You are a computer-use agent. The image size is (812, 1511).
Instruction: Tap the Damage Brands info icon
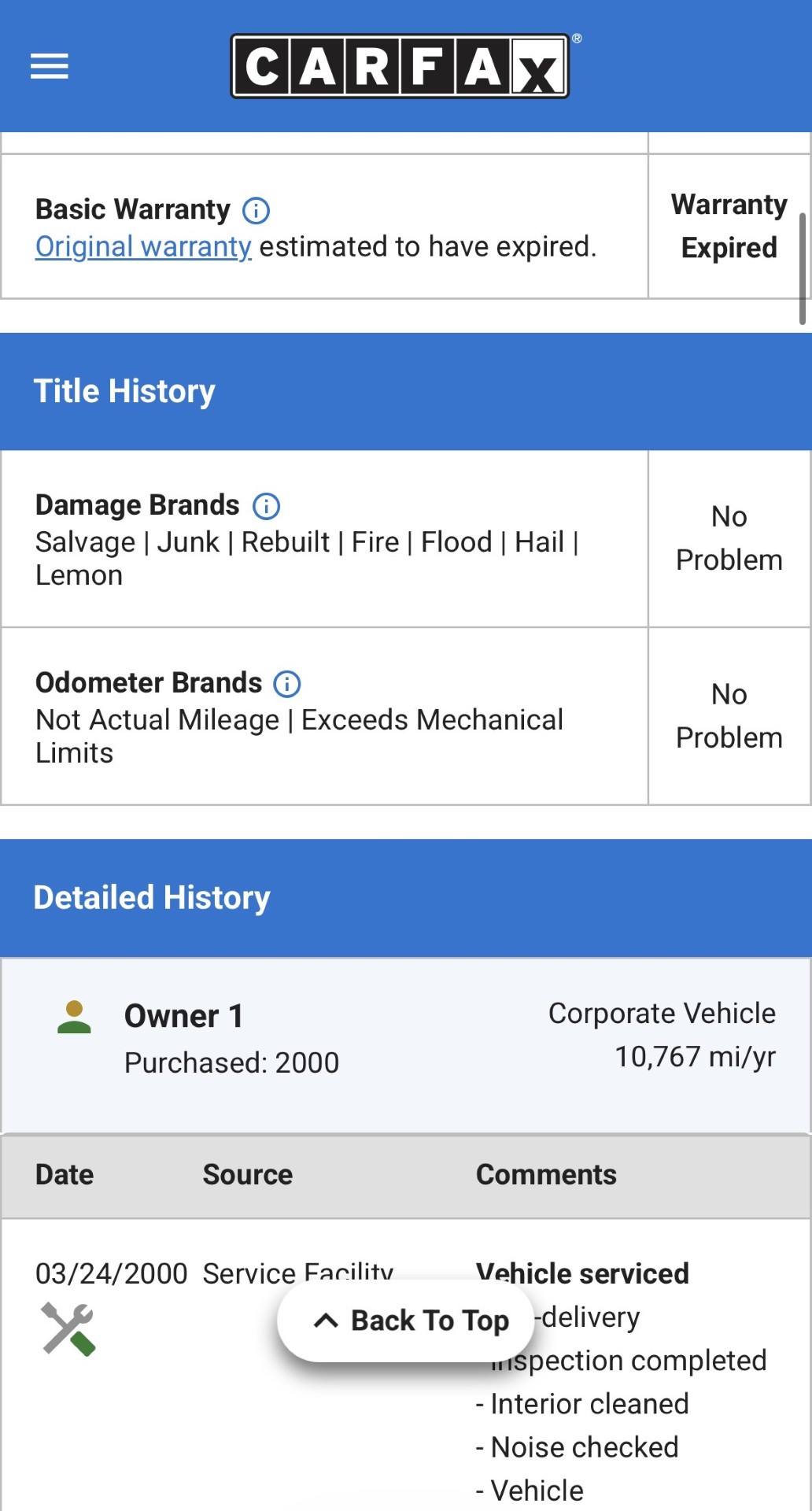pos(266,506)
